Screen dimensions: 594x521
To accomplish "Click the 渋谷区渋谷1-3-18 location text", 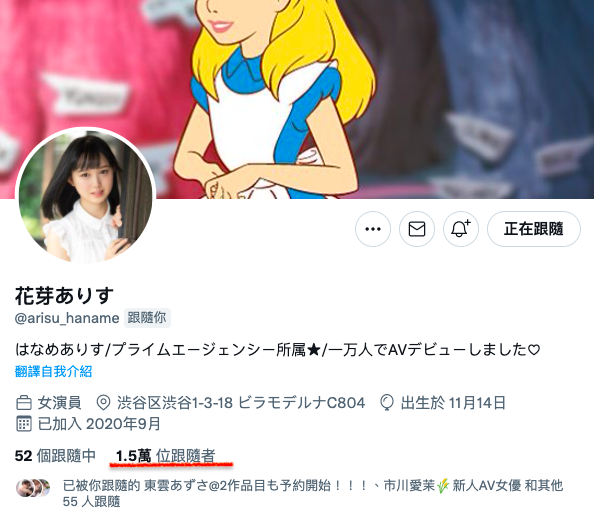I will (241, 403).
